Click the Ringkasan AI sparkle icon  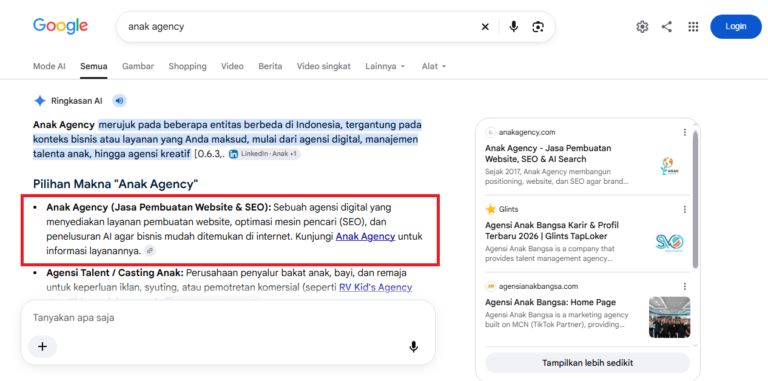pyautogui.click(x=40, y=101)
